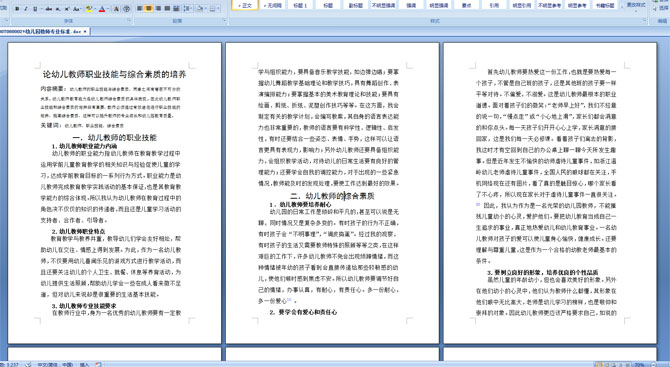Click heading 二、幼儿教师的综合素质
Viewport: 670px width, 367px height.
click(x=332, y=196)
